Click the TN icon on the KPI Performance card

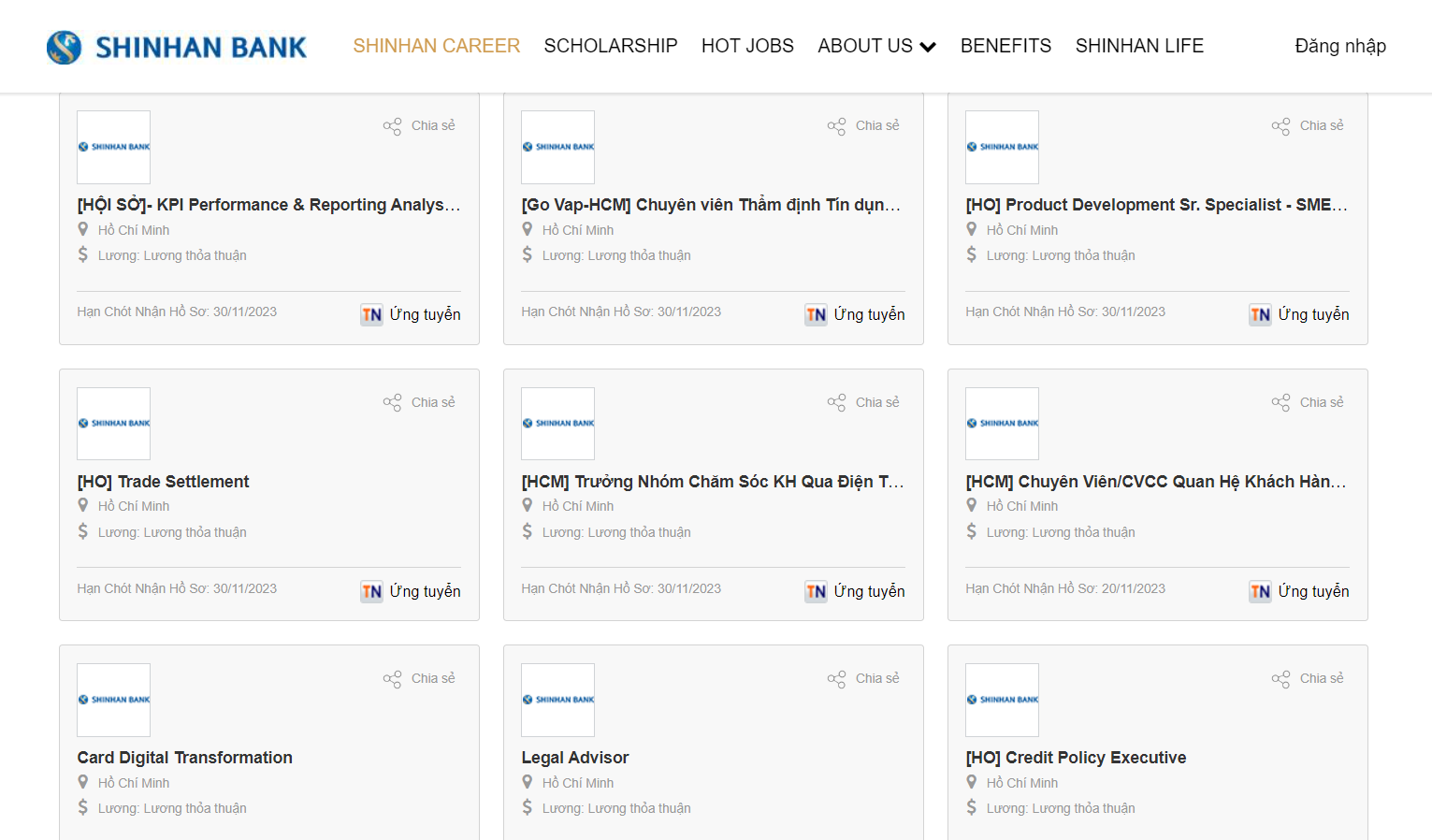pos(372,314)
